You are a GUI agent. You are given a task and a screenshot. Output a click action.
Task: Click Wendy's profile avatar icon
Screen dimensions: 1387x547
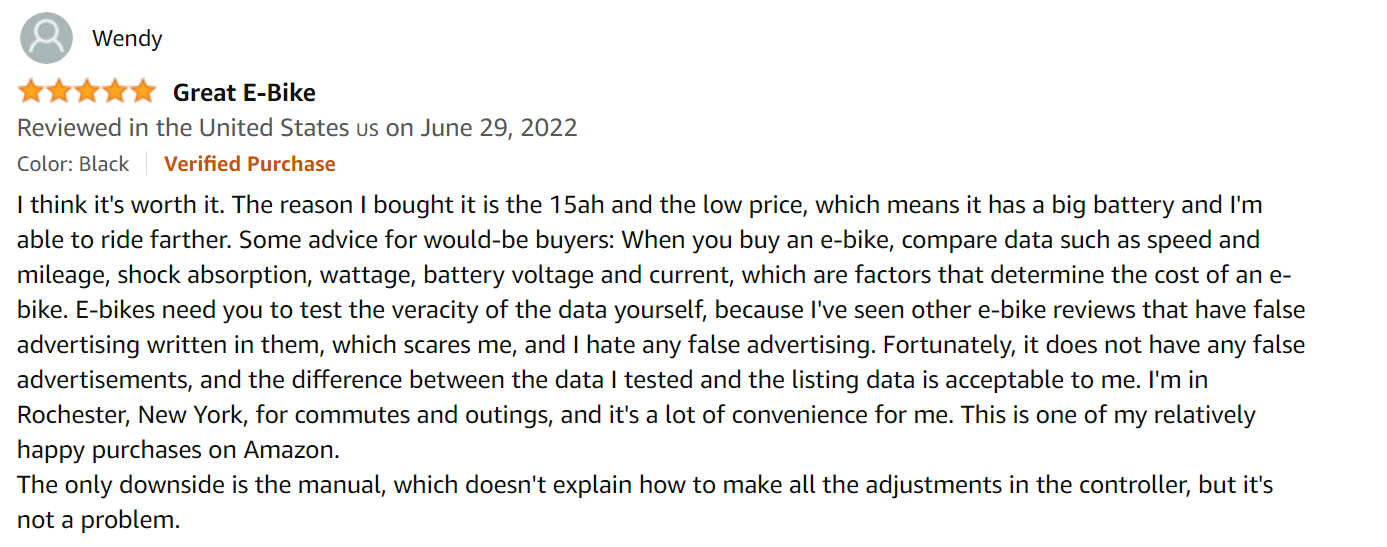click(46, 38)
